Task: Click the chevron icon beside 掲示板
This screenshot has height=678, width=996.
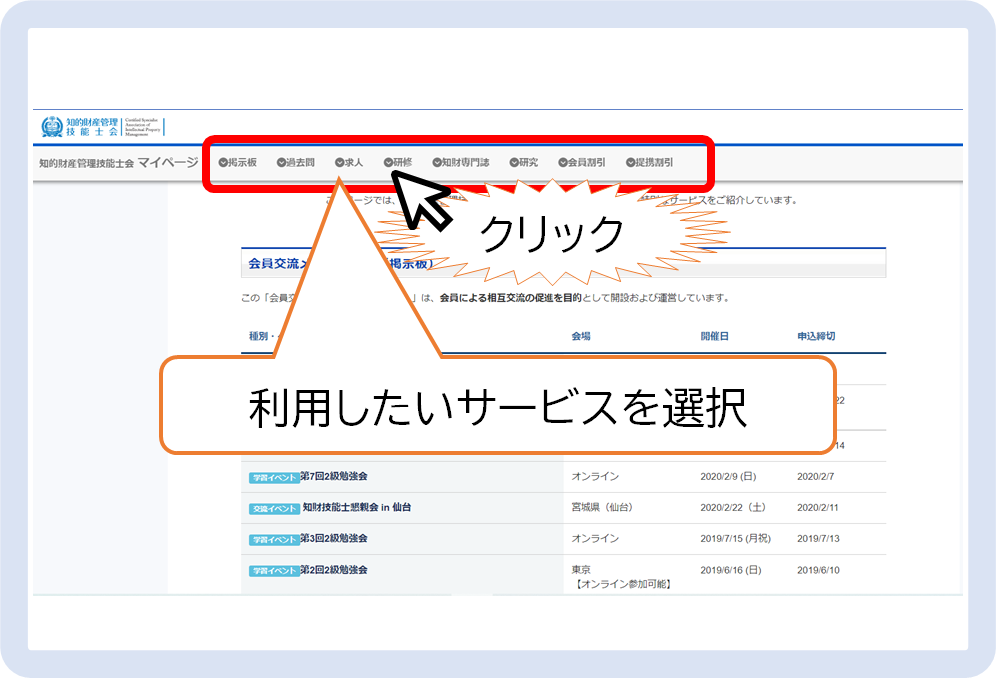Action: 222,162
